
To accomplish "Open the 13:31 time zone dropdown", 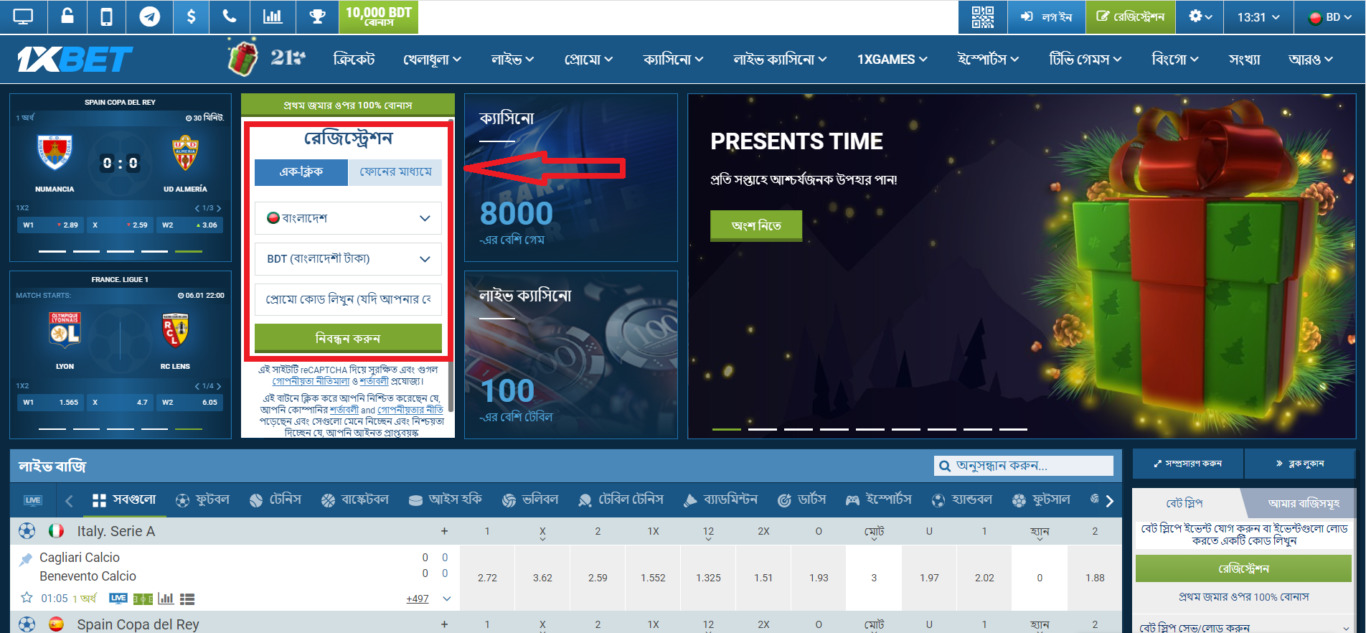I will tap(1258, 17).
